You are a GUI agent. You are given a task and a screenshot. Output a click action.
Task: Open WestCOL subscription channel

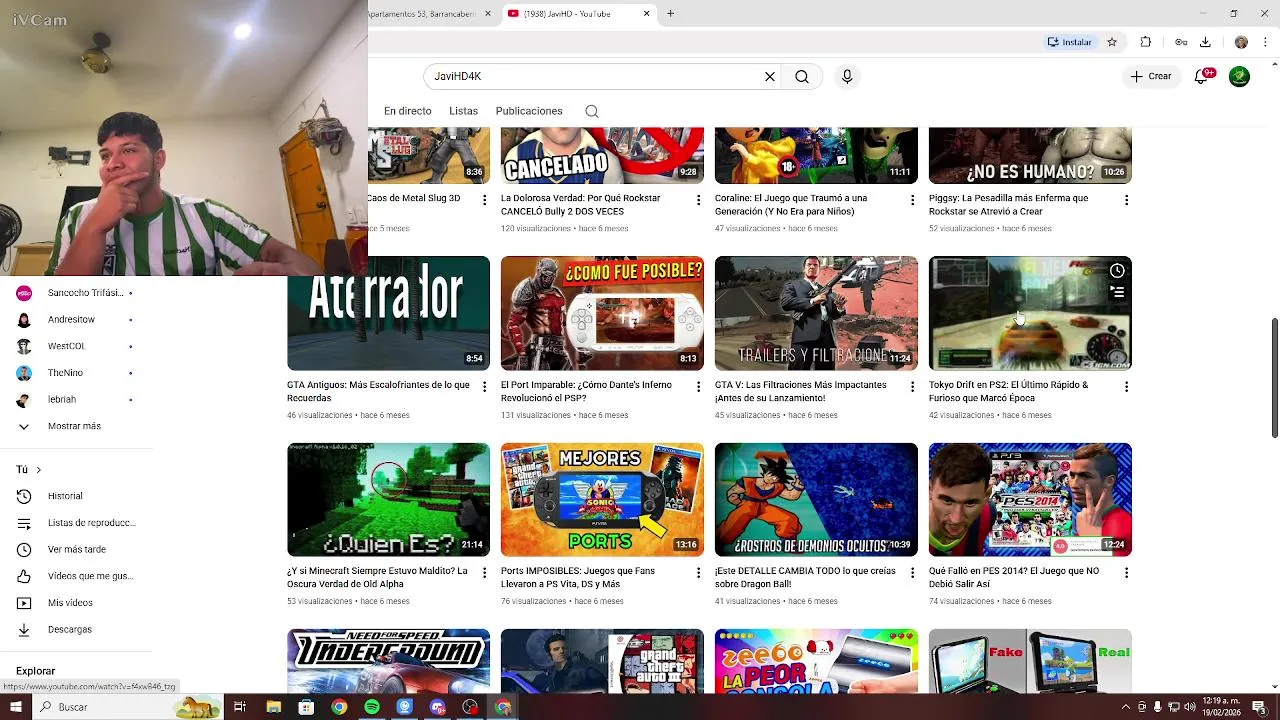click(x=75, y=346)
